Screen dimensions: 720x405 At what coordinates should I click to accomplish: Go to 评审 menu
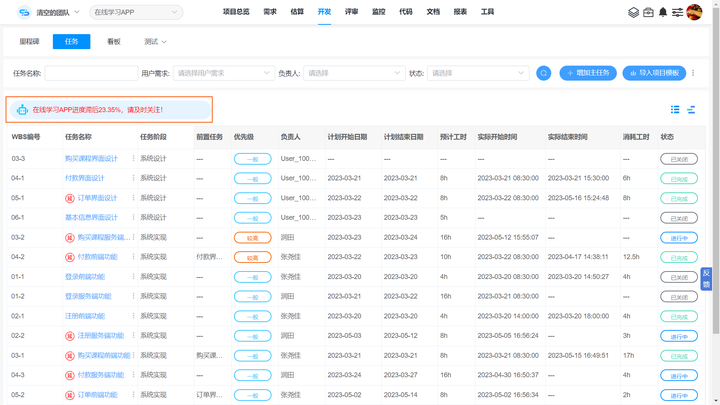click(351, 12)
